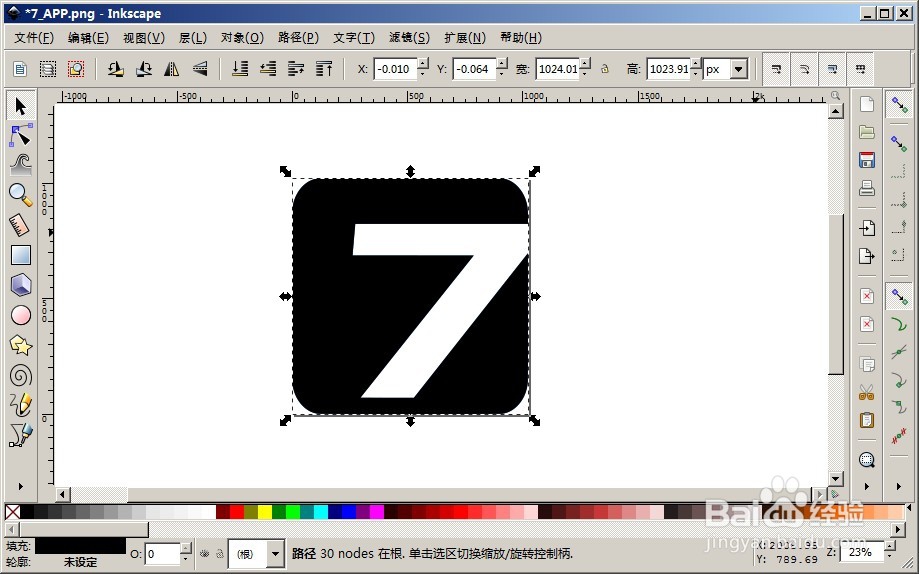This screenshot has height=574, width=919.
Task: Open the 视图(V) menu
Action: tap(144, 38)
